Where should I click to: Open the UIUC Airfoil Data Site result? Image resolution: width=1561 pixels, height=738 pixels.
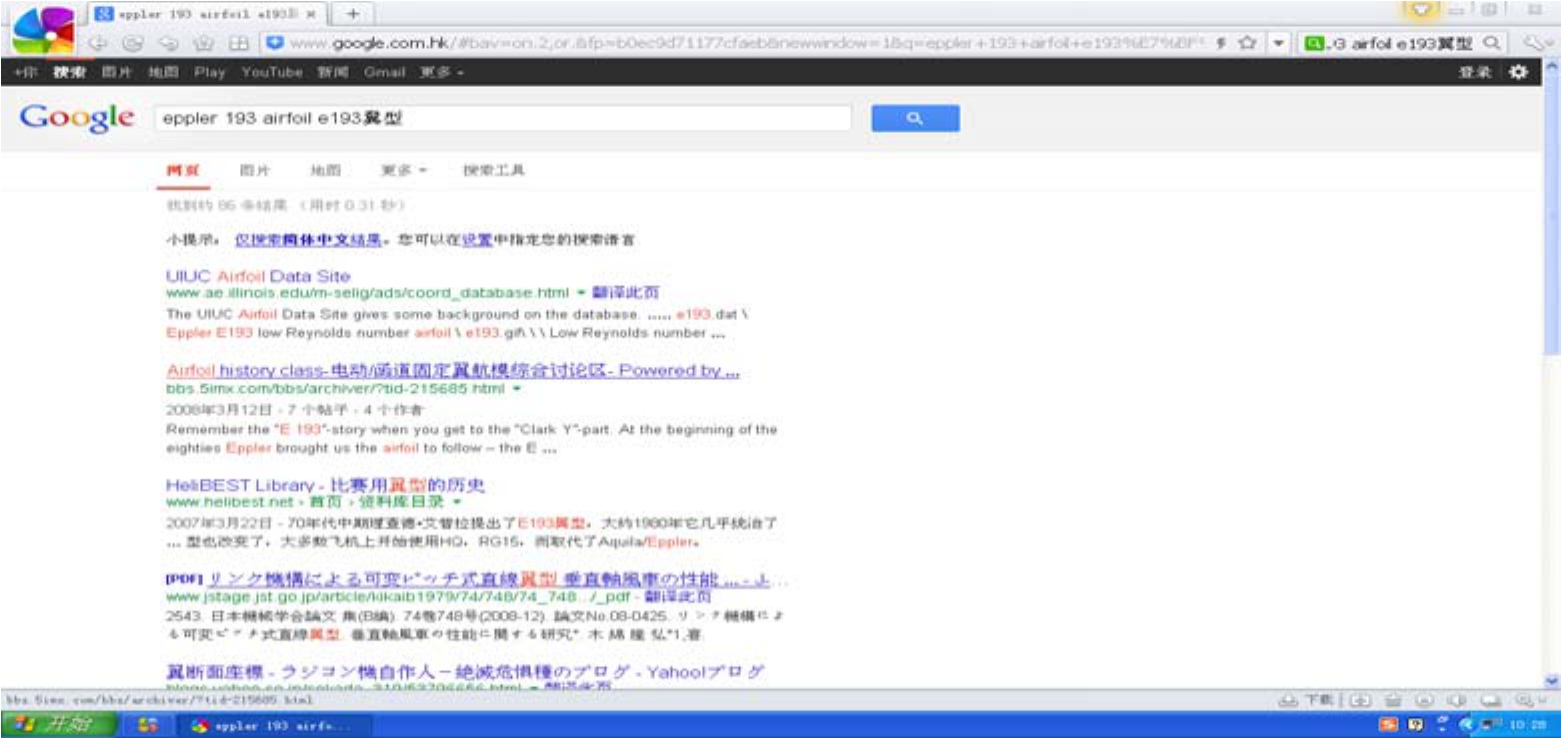click(x=258, y=276)
